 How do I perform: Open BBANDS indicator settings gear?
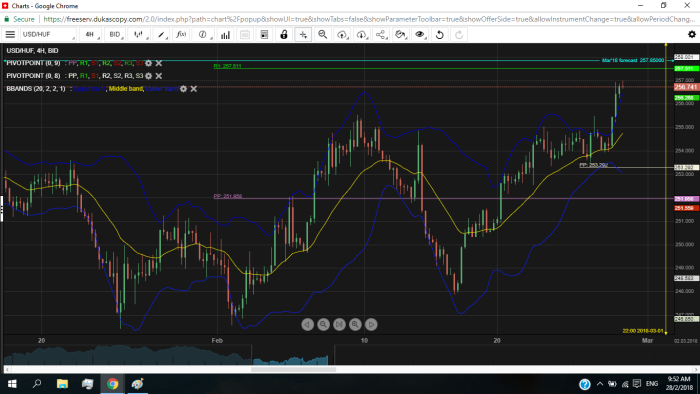(x=183, y=89)
